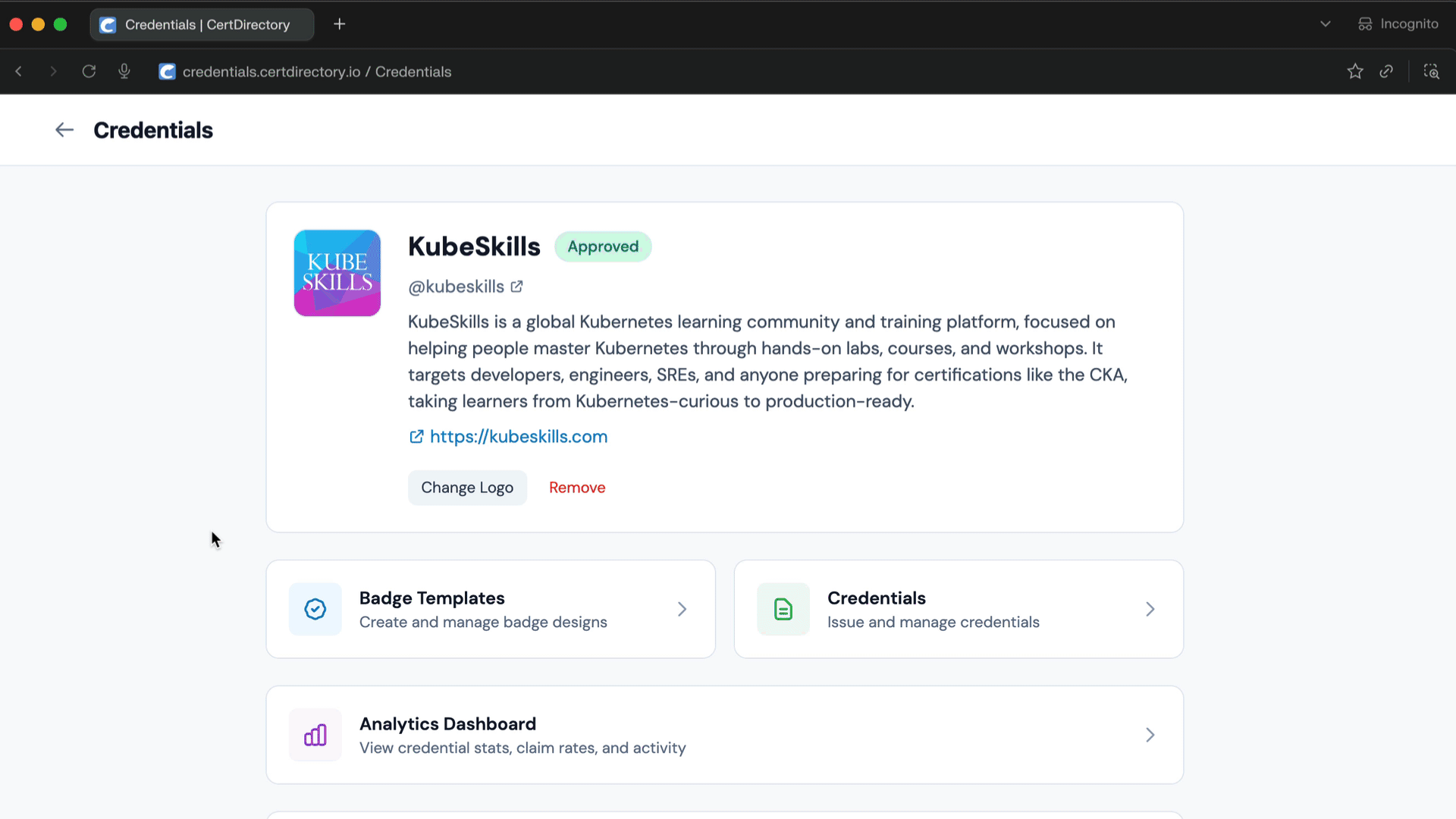
Task: Open the Analytics Dashboard card
Action: [x=724, y=735]
